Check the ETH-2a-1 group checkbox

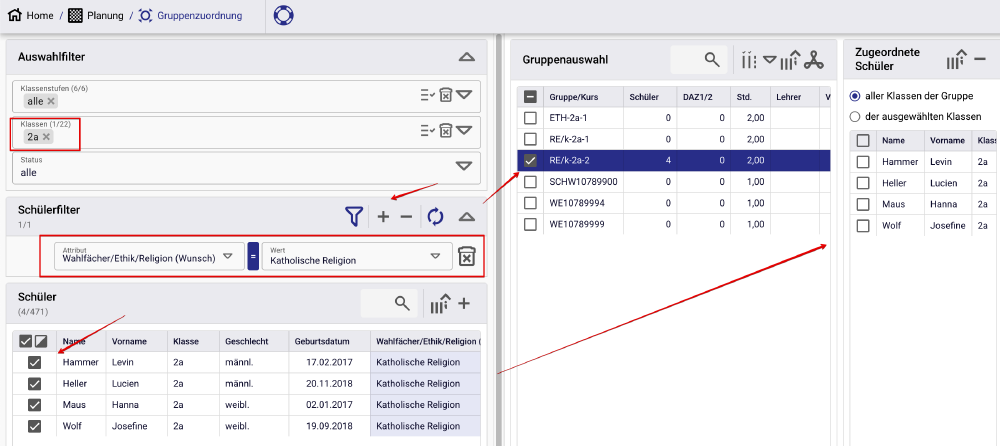[x=530, y=118]
